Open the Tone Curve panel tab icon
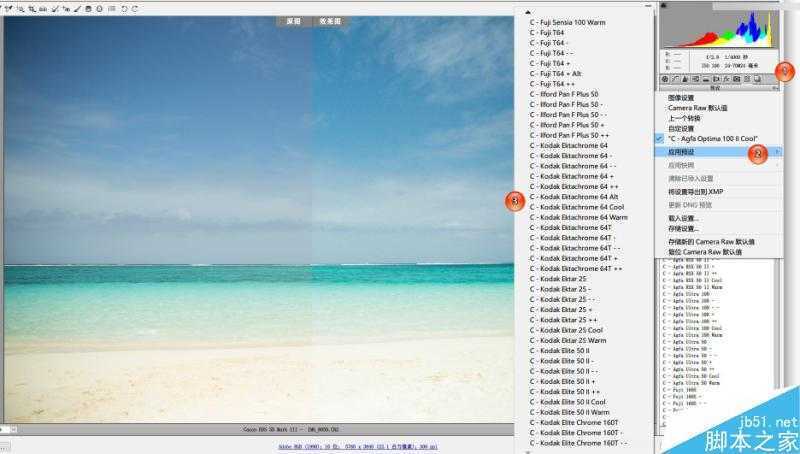This screenshot has width=800, height=454. (675, 79)
